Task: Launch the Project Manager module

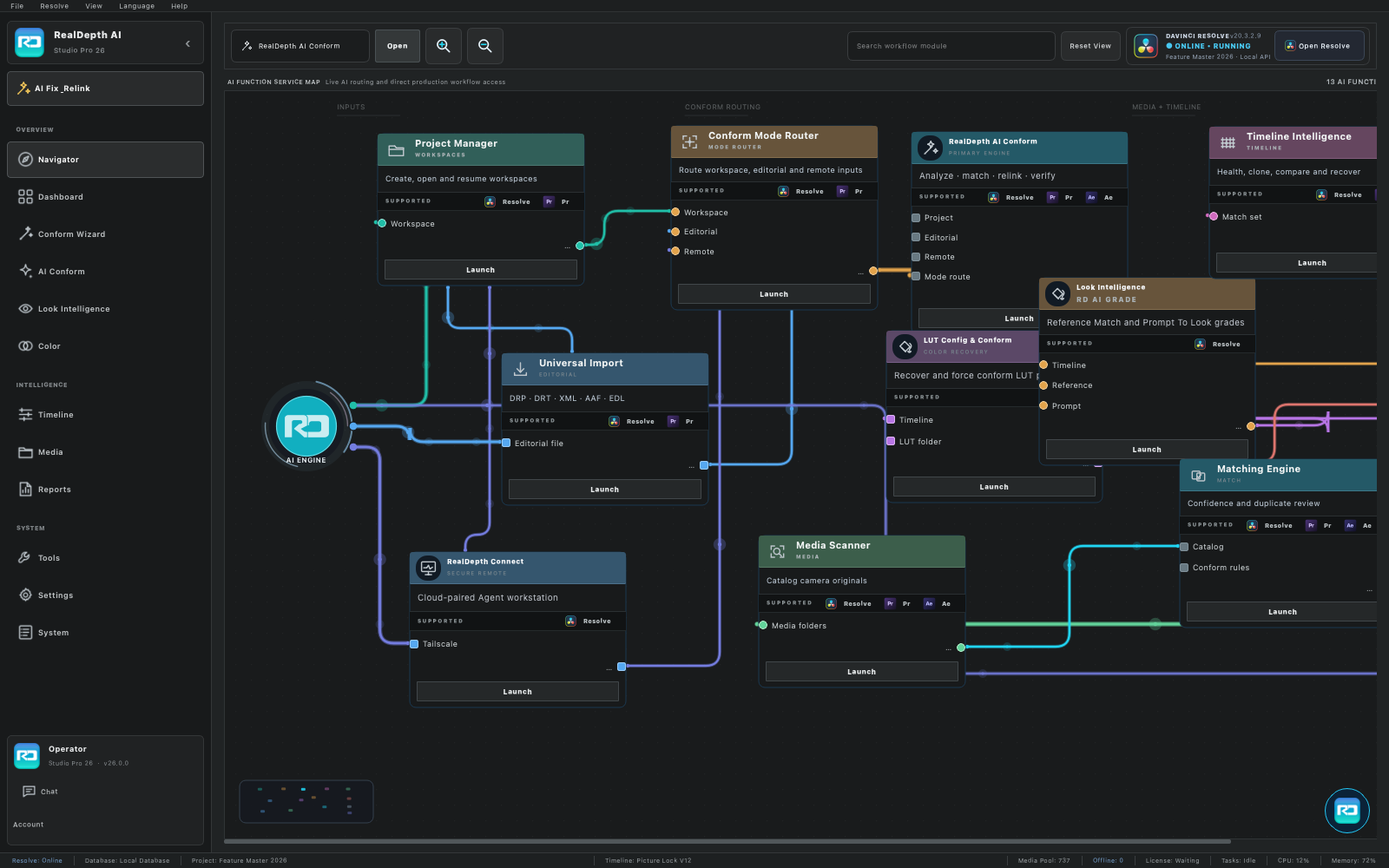Action: click(481, 270)
